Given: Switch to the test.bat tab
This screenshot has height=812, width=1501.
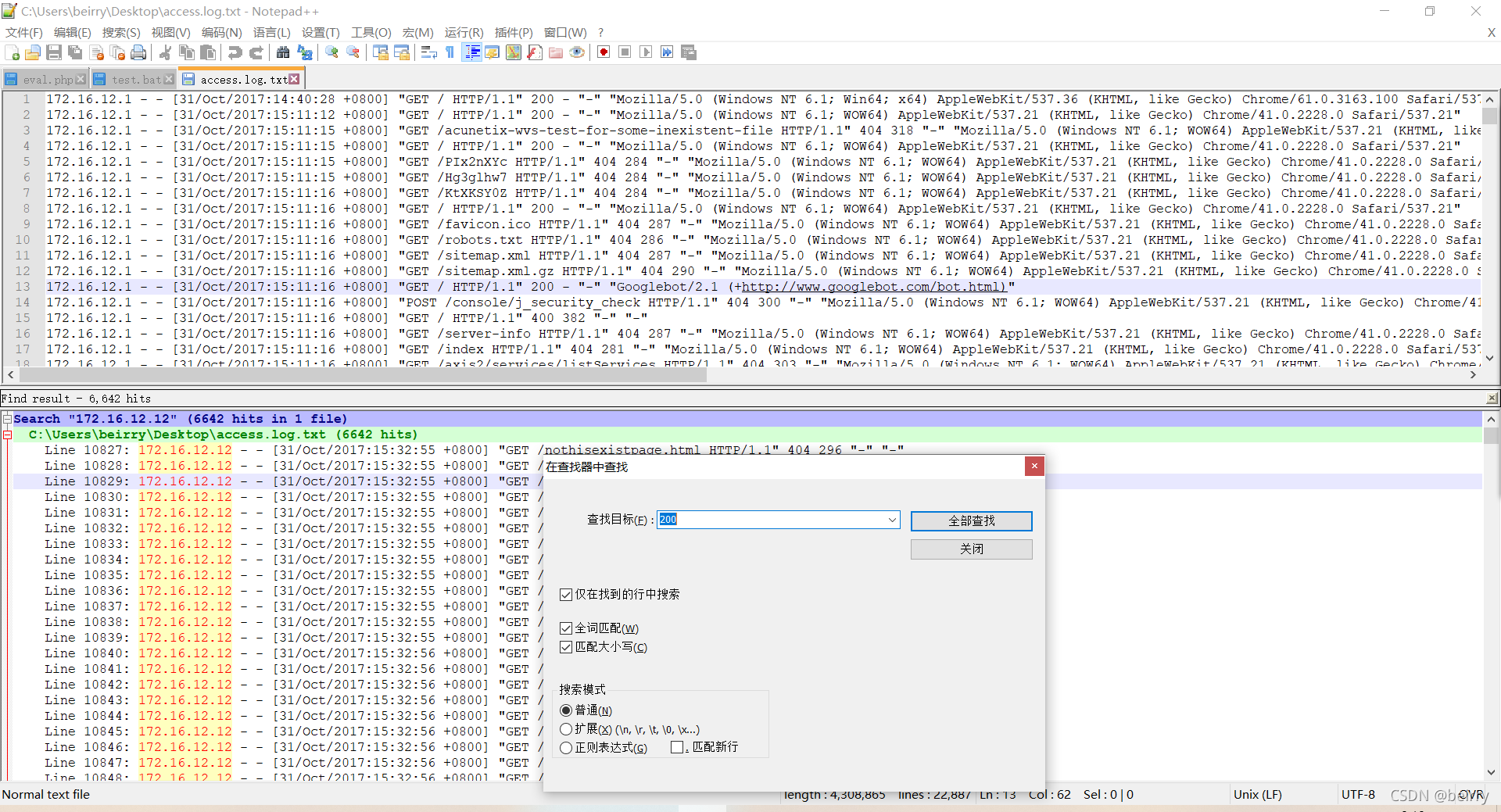Looking at the screenshot, I should [133, 80].
